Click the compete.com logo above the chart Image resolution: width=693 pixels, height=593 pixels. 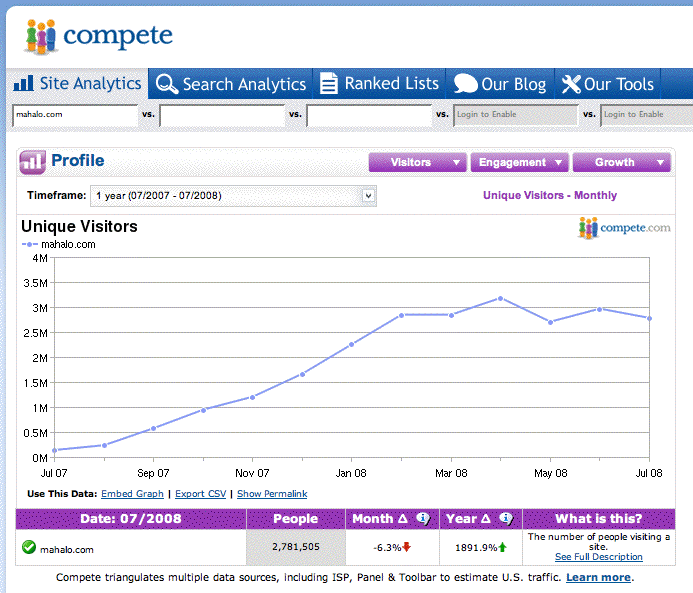624,228
